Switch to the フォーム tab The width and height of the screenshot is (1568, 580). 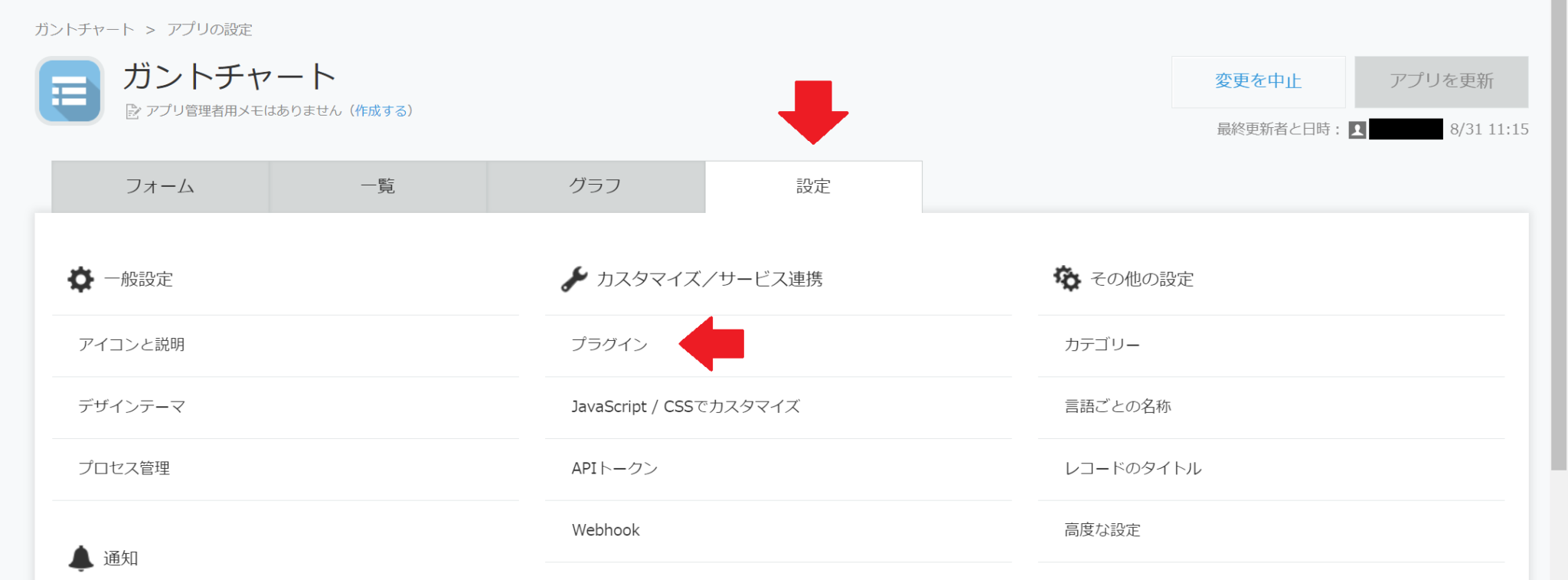click(x=160, y=187)
